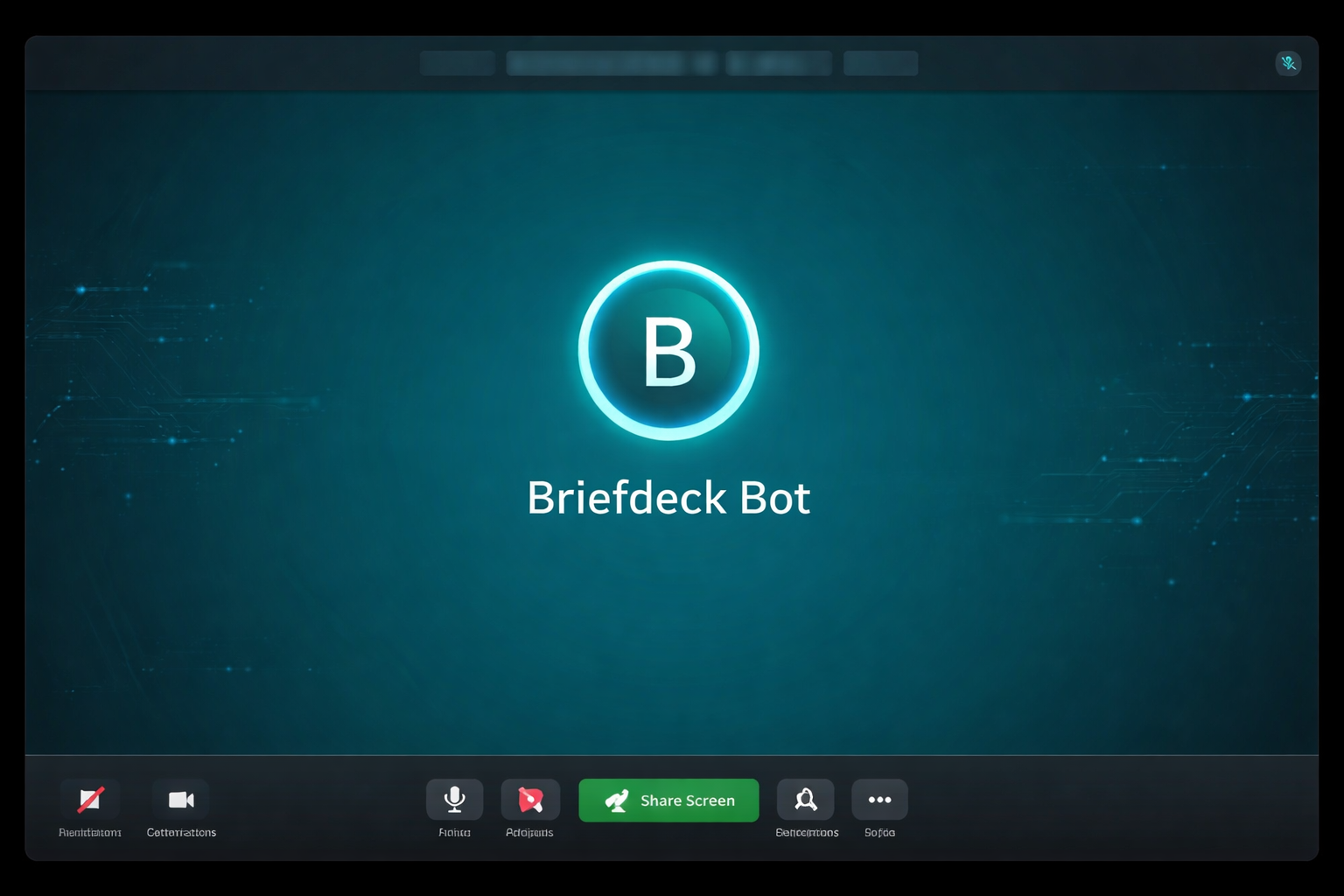Click the muted mic status icon top right
1344x896 pixels.
1288,63
